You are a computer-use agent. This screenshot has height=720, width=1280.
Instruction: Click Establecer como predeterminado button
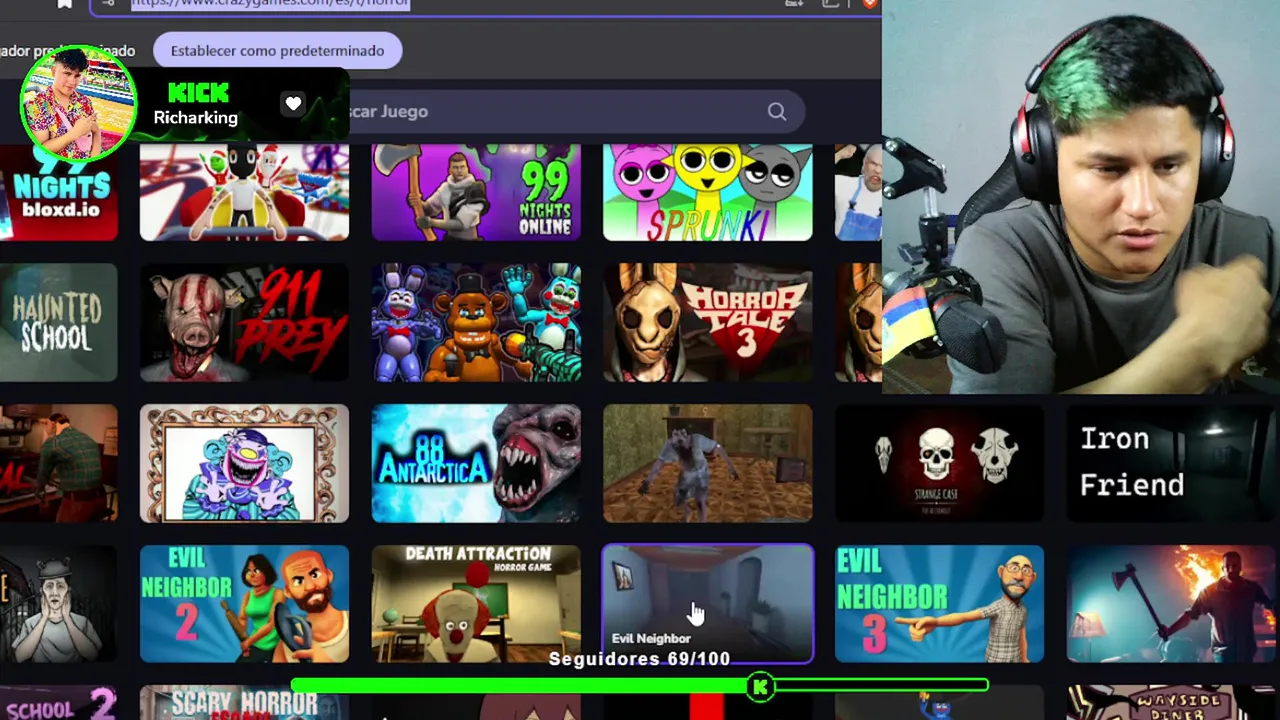pos(277,51)
